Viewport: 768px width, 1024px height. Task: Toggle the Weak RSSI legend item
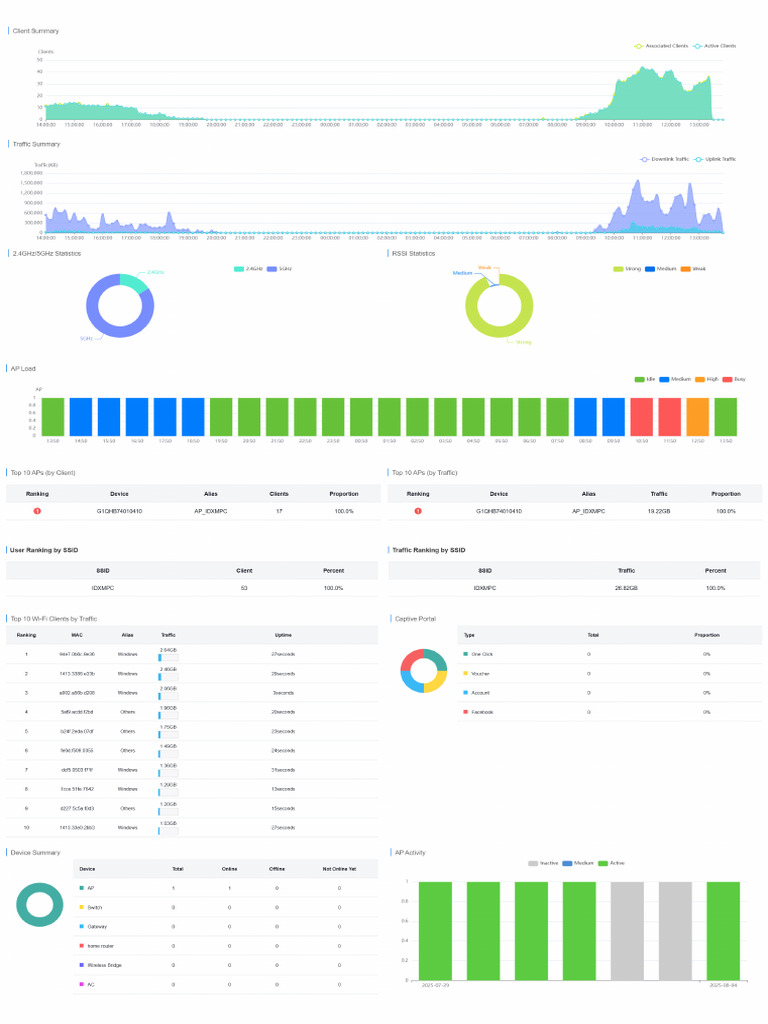[x=693, y=268]
